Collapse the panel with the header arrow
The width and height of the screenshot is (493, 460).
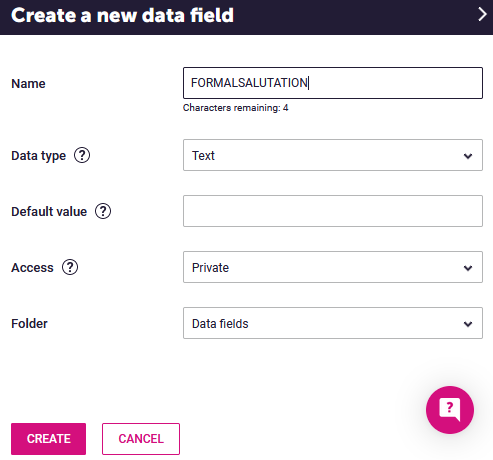[x=482, y=14]
